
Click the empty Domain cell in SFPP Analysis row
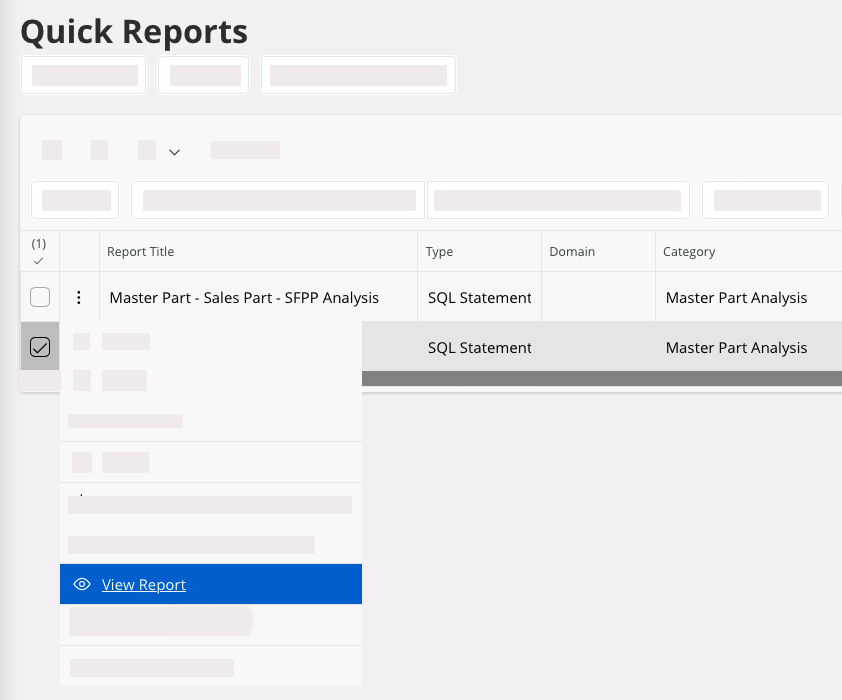point(598,297)
